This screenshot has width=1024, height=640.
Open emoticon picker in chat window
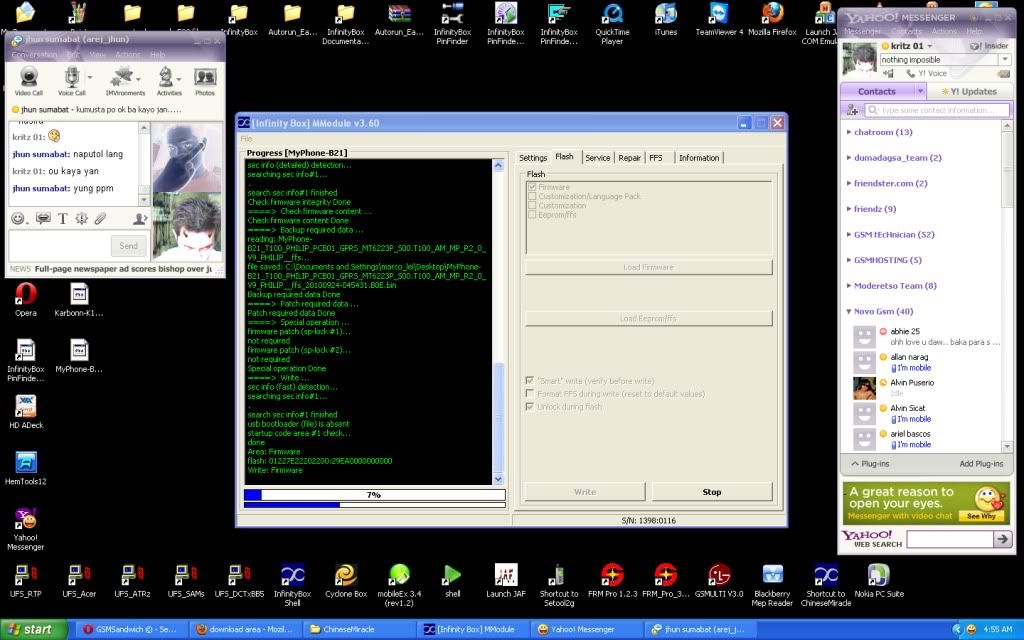coord(18,219)
